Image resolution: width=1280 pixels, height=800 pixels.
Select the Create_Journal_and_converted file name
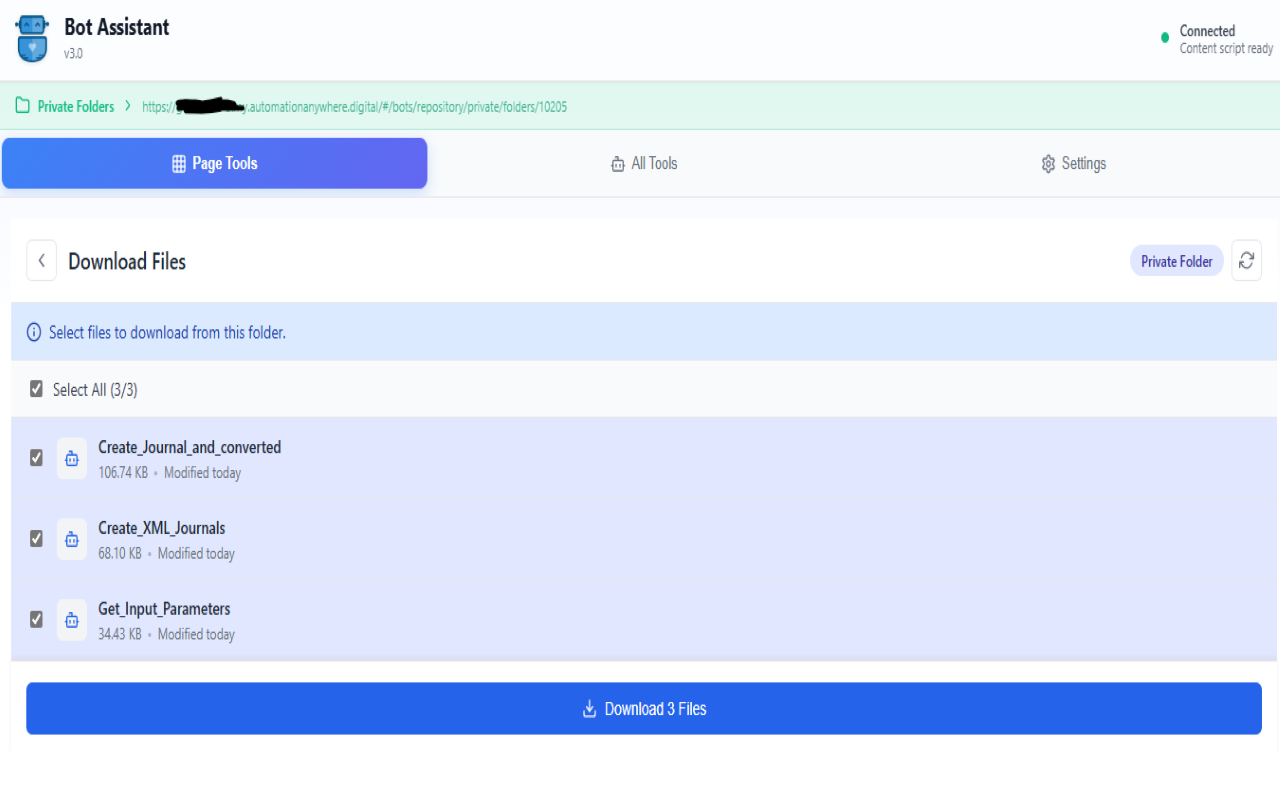coord(189,447)
